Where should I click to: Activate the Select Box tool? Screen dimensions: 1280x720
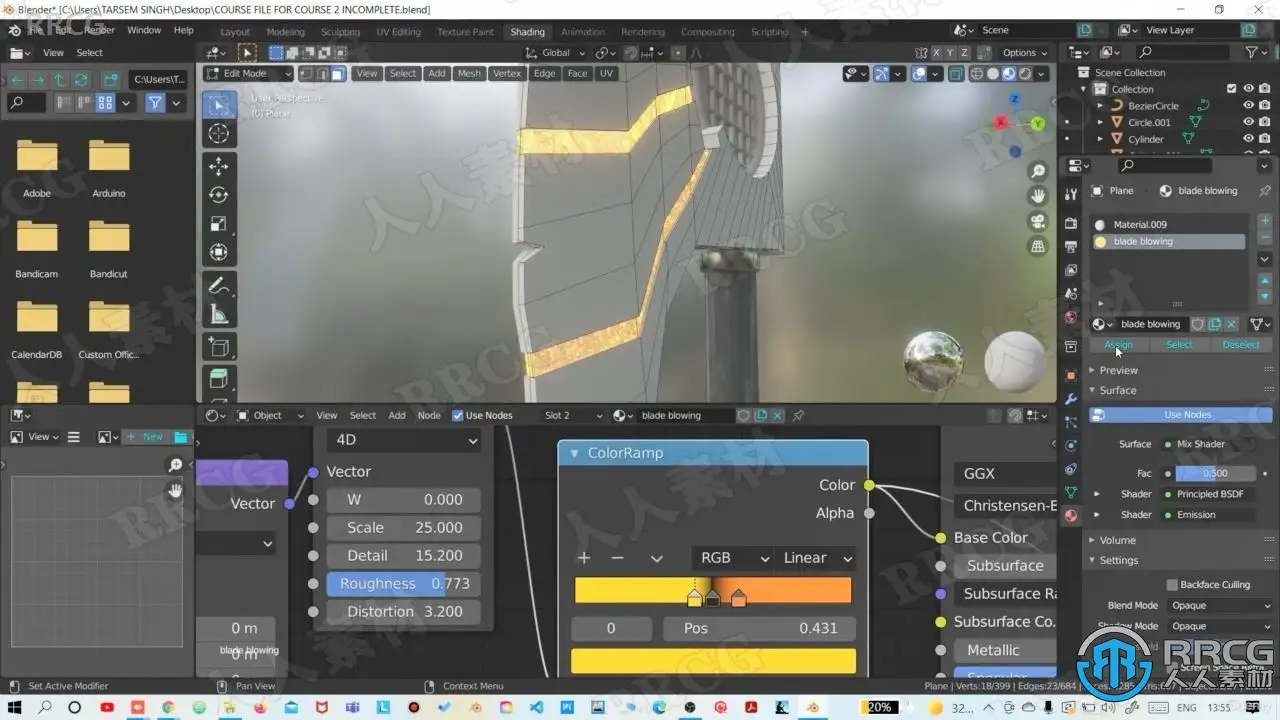coord(219,104)
